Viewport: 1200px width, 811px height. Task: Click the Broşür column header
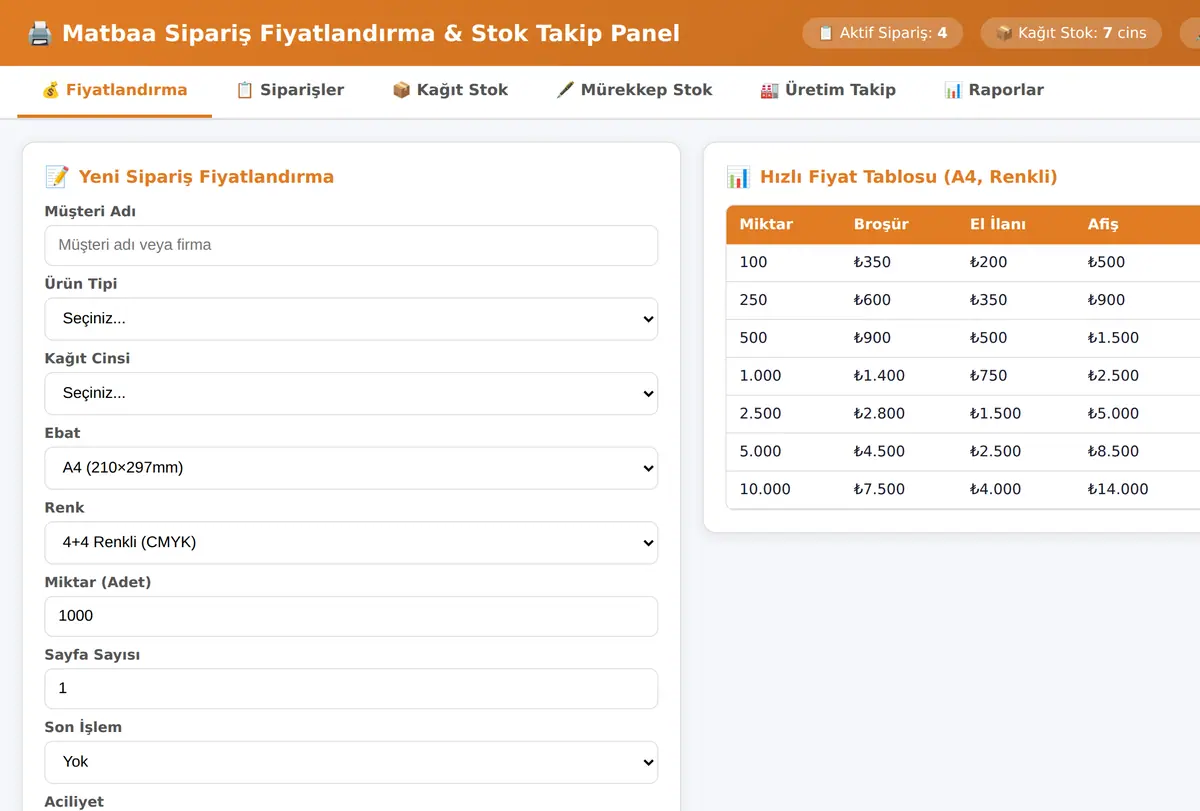coord(881,224)
